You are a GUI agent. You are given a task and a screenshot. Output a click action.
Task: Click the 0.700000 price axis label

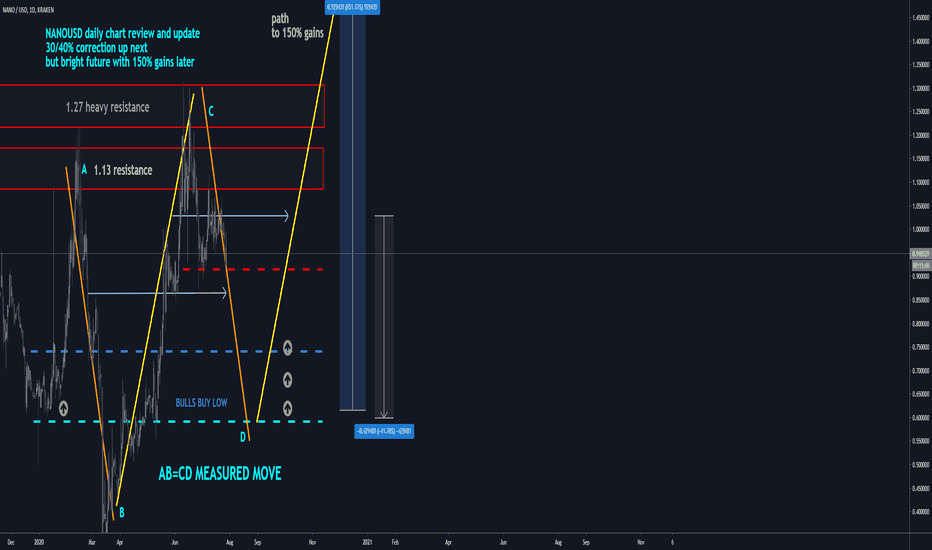921,371
